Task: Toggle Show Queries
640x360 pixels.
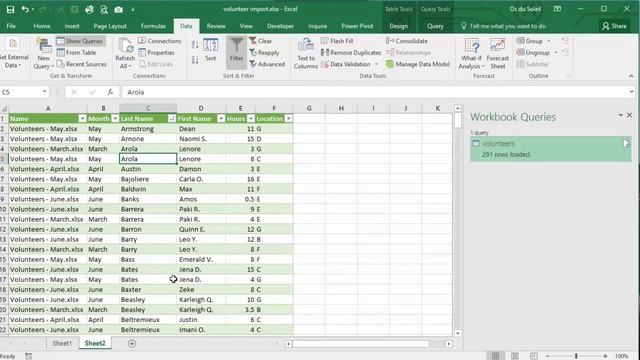Action: [80, 41]
